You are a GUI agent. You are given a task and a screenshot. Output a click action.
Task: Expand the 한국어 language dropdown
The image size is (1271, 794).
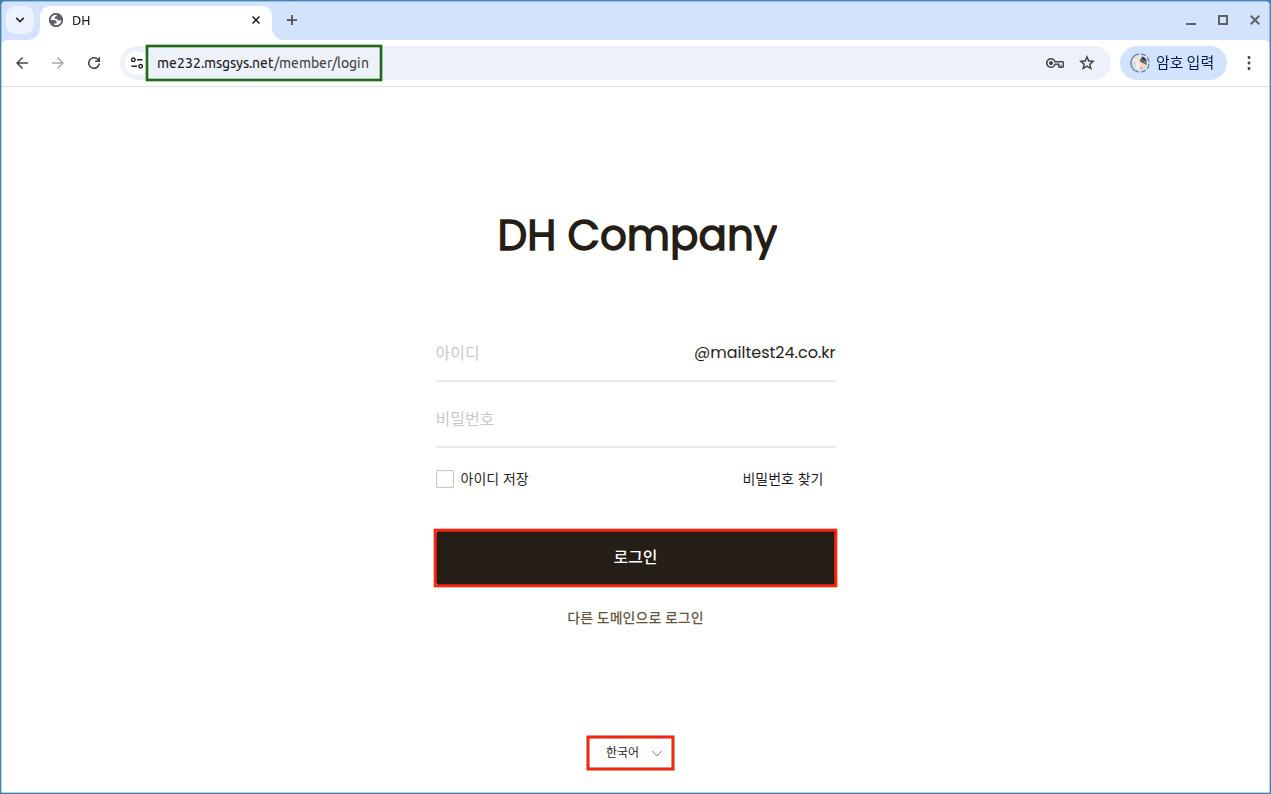tap(631, 753)
